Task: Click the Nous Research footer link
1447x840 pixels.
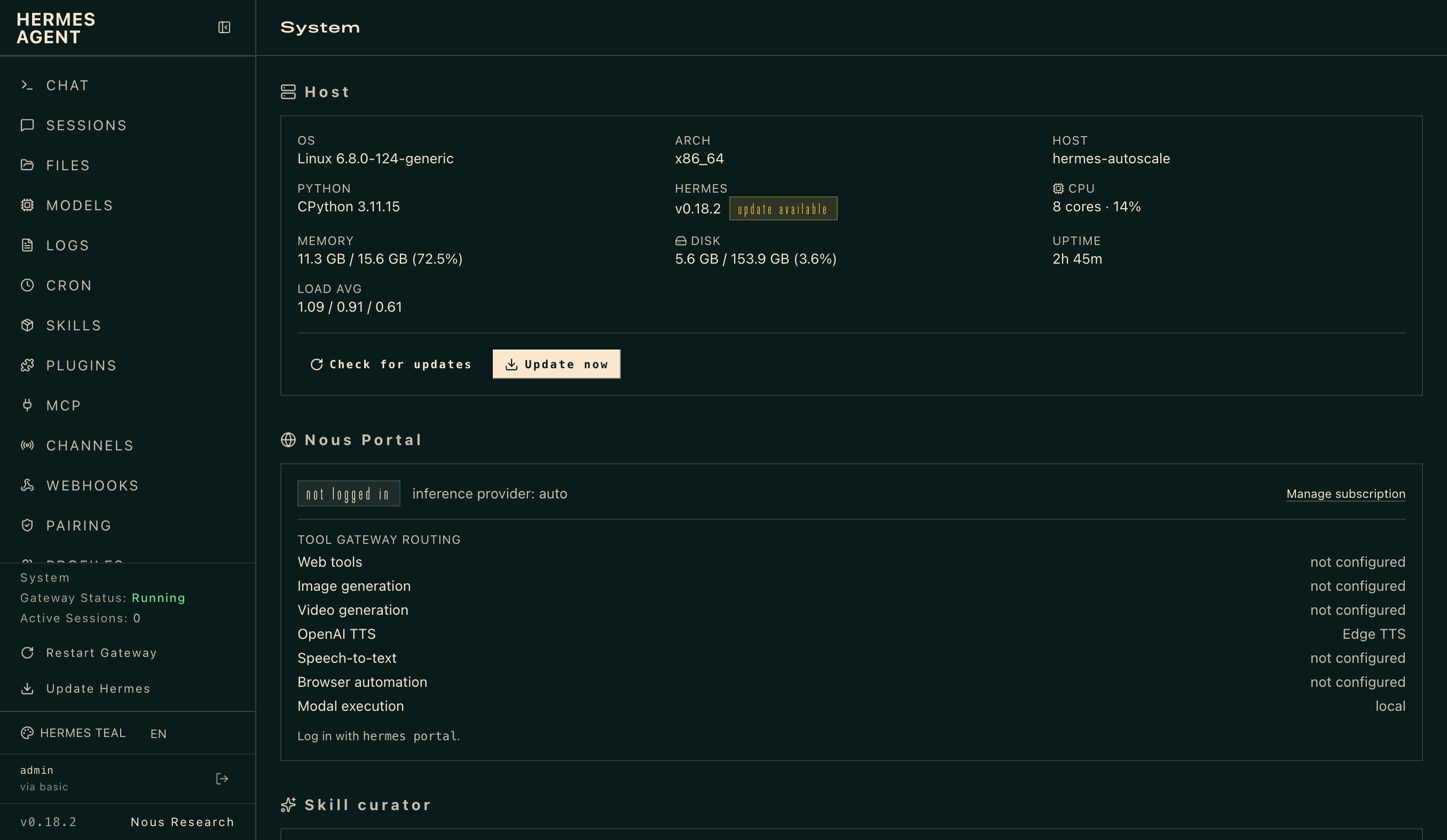Action: pos(183,822)
